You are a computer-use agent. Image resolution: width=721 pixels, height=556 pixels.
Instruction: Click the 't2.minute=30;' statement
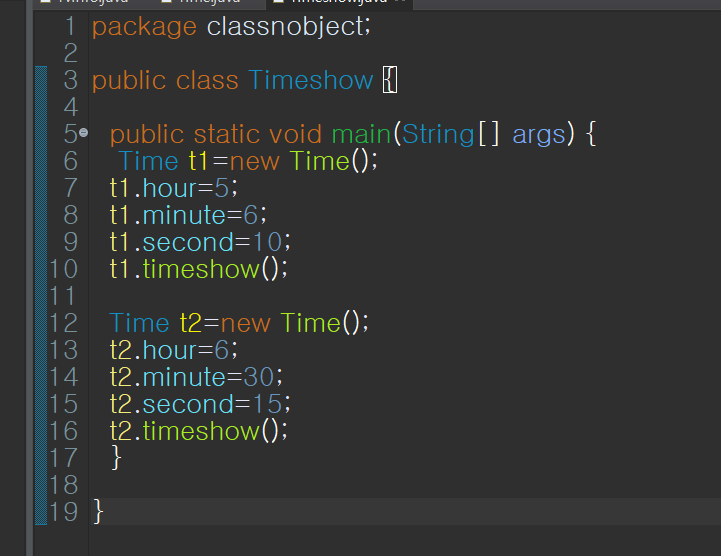pyautogui.click(x=196, y=377)
